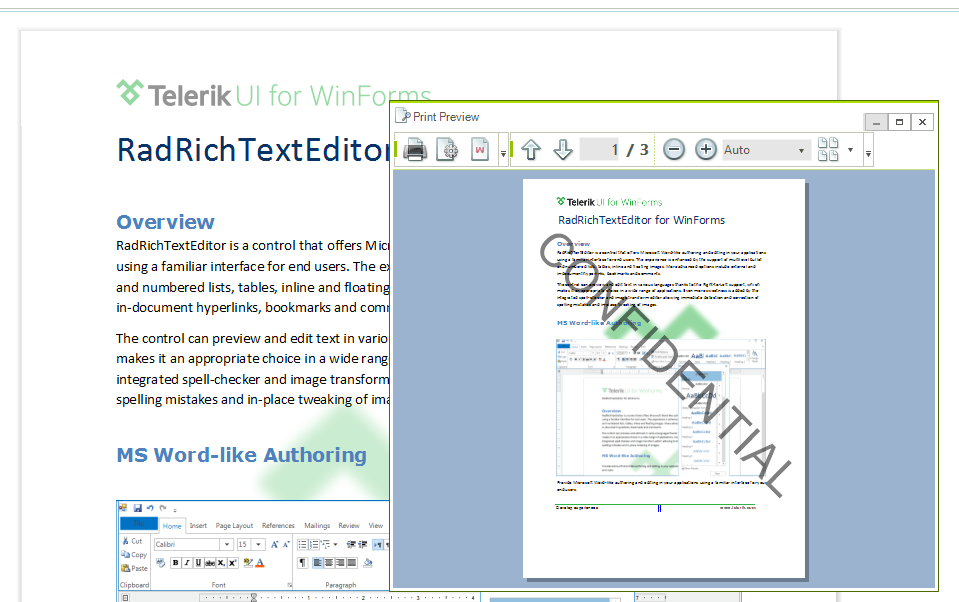Click the Shrink Font icon

point(286,544)
